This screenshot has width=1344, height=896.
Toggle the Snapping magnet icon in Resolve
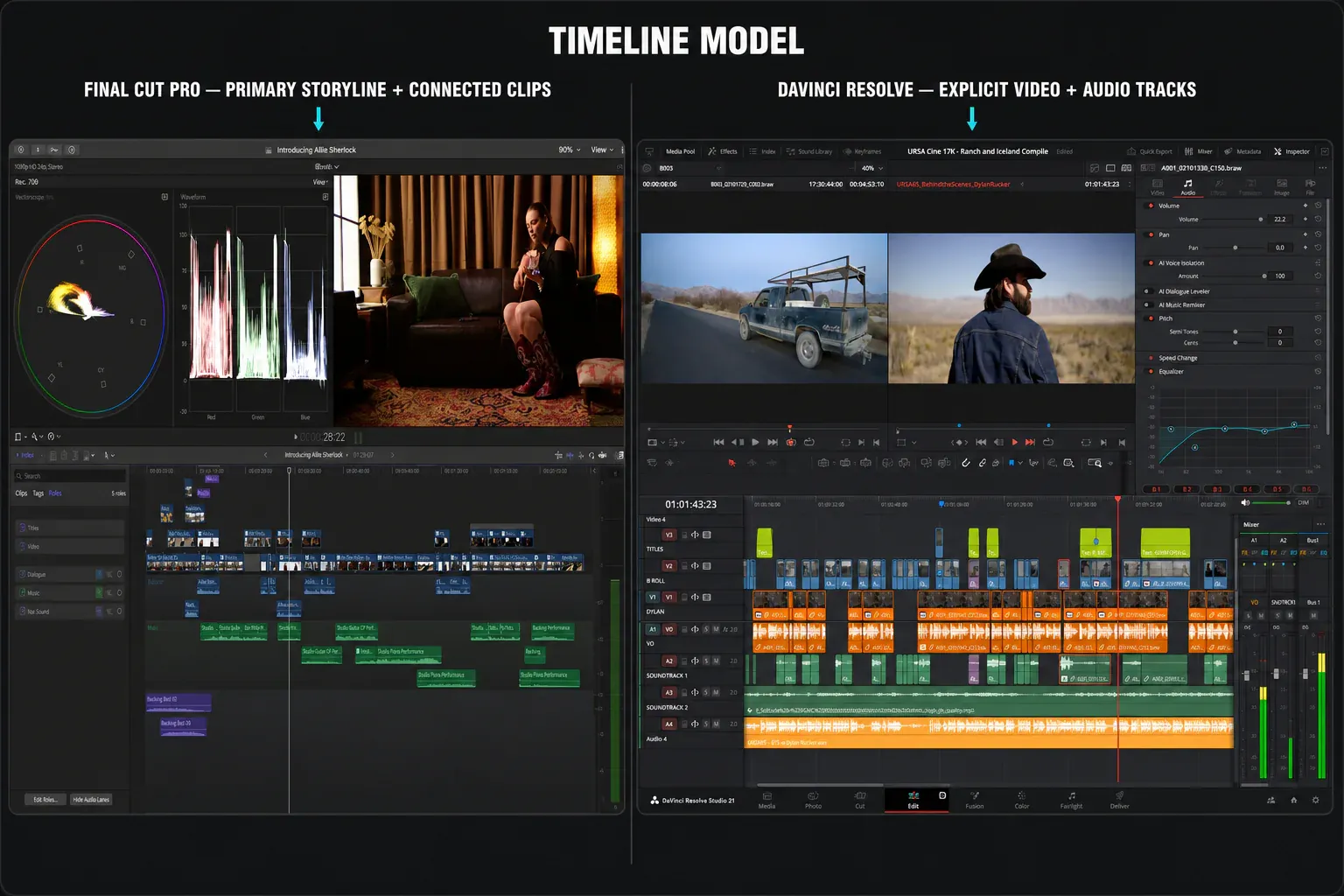pyautogui.click(x=966, y=463)
